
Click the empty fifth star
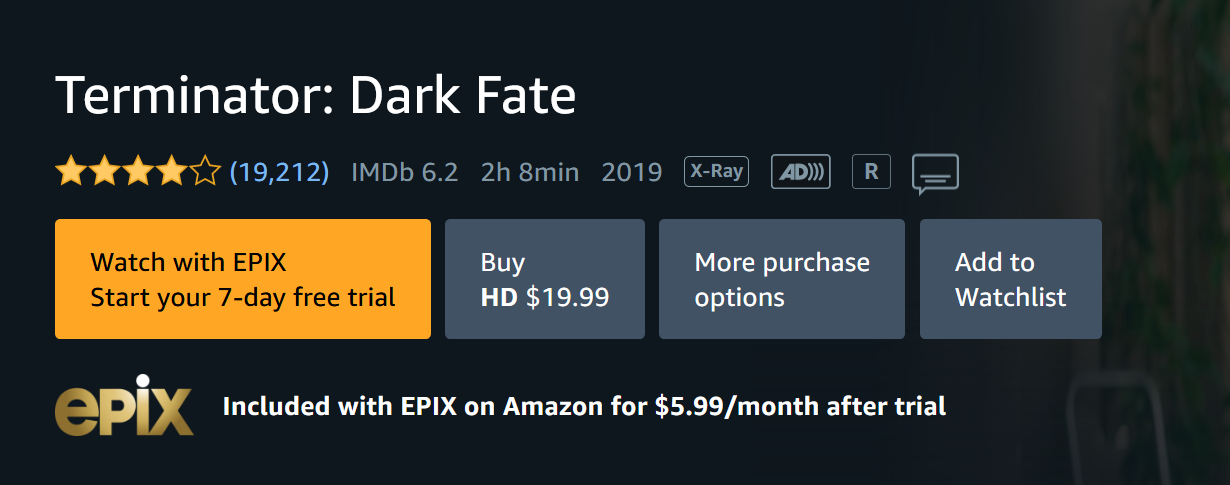coord(205,173)
